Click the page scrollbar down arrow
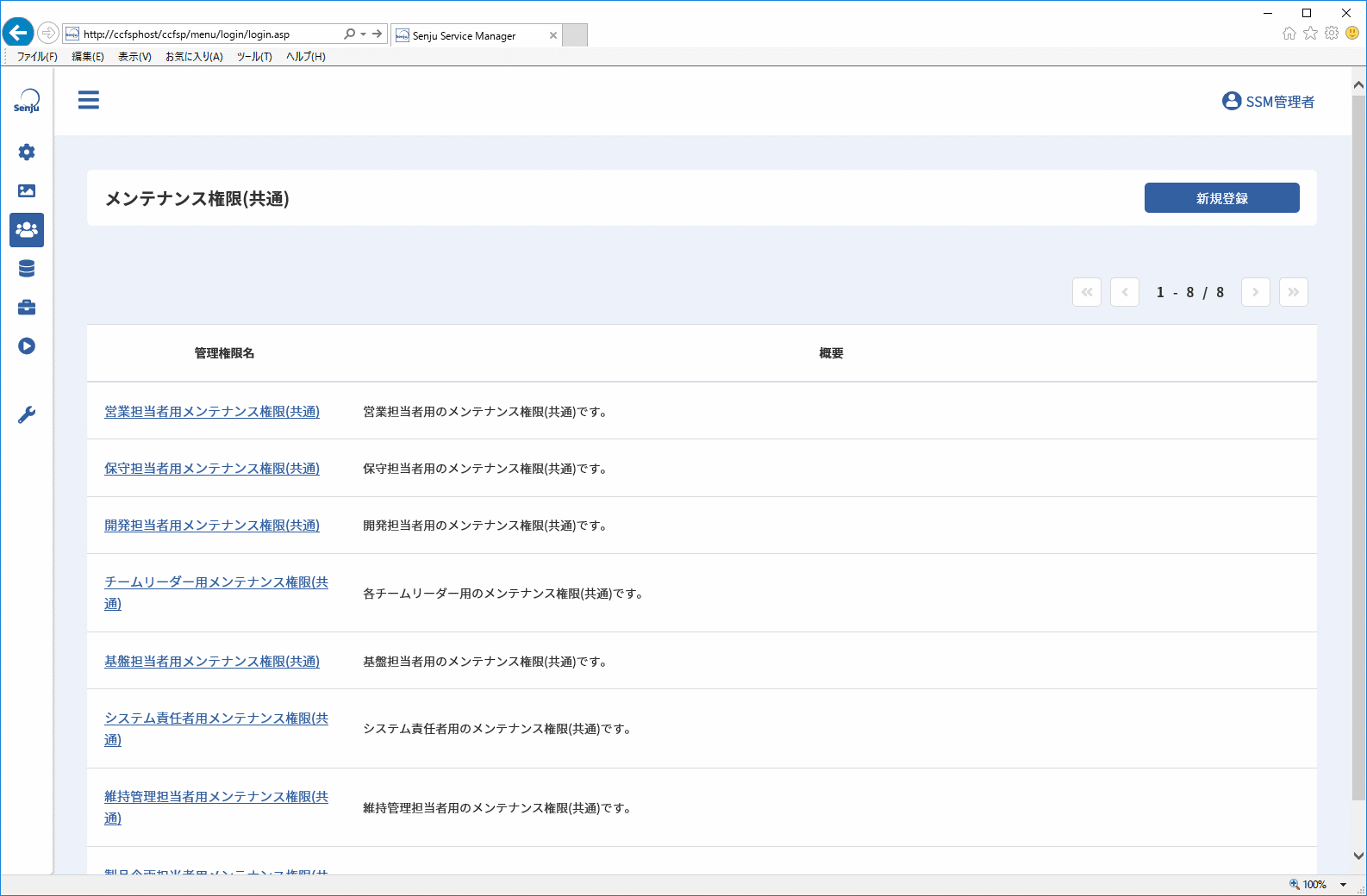The height and width of the screenshot is (896, 1367). tap(1359, 856)
